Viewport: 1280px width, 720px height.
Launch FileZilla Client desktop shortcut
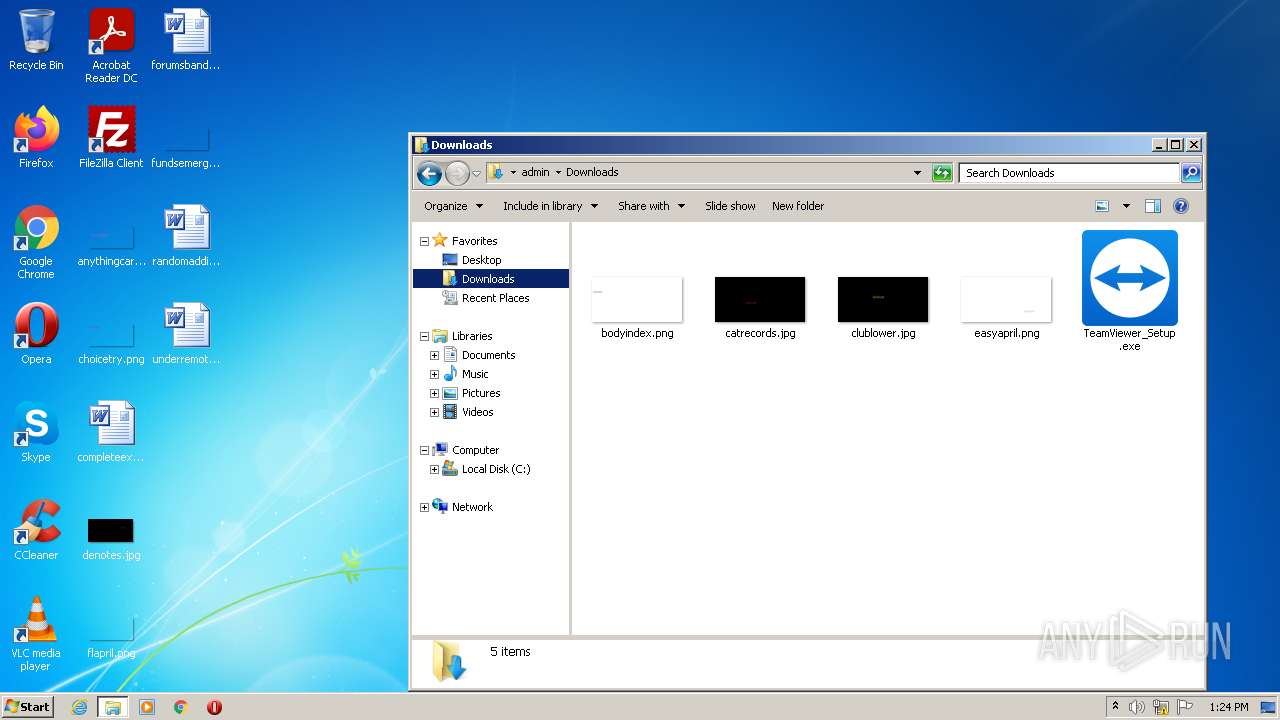(111, 138)
